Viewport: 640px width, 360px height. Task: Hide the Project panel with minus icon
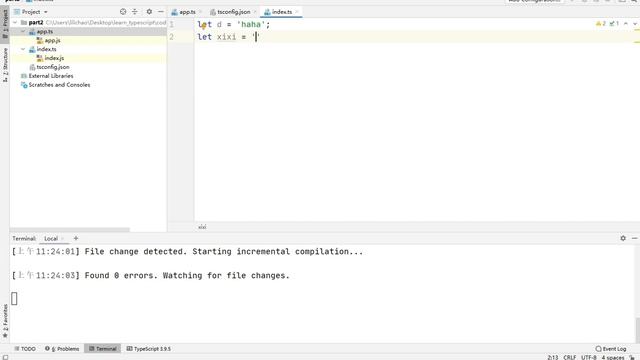(x=161, y=12)
